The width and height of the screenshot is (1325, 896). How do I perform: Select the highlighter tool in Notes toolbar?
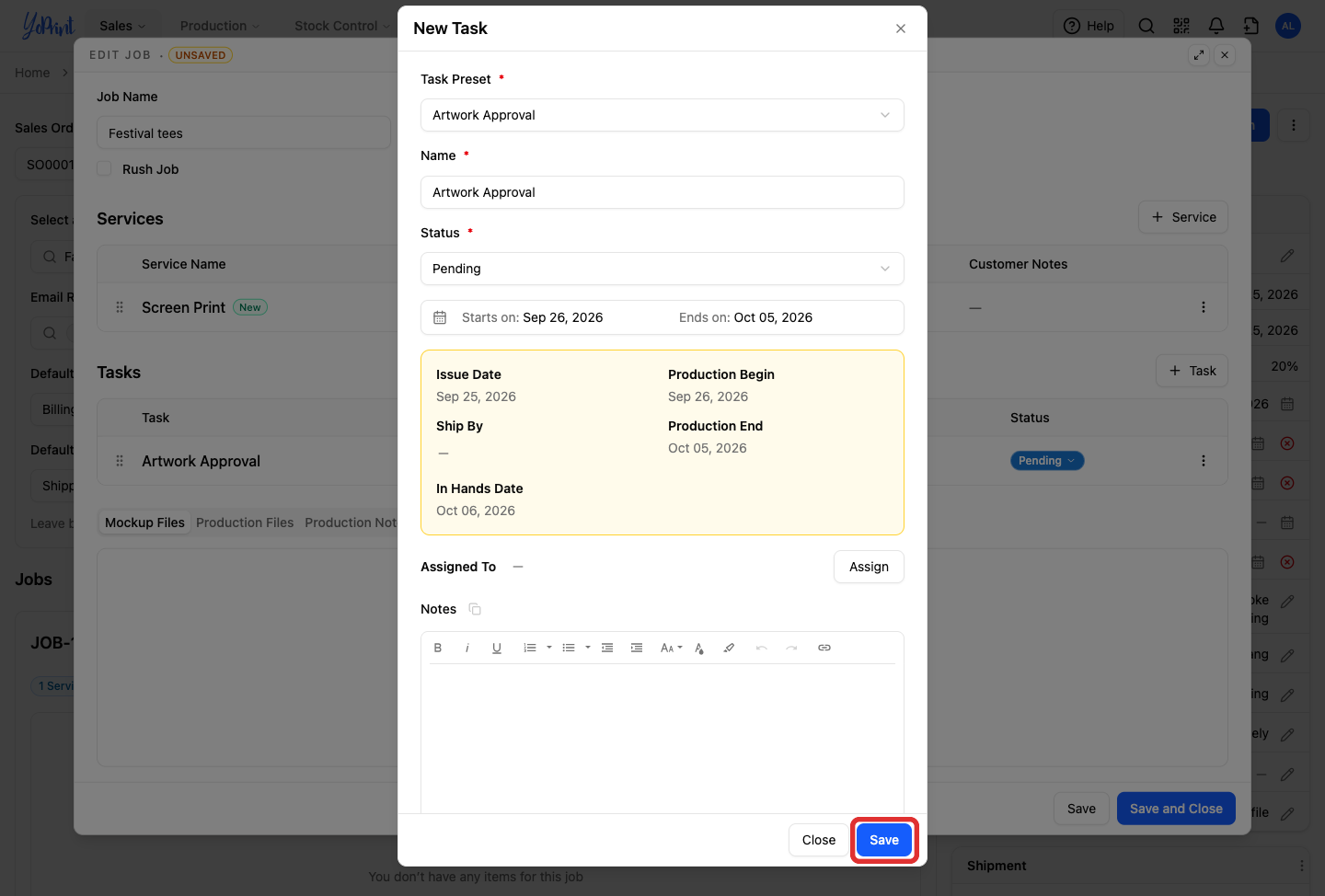729,648
